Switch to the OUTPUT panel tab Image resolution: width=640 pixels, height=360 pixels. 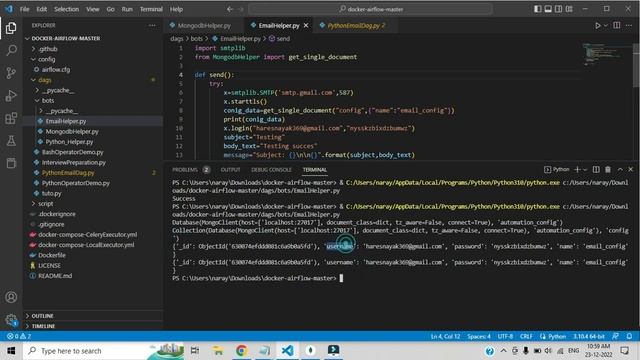click(230, 169)
